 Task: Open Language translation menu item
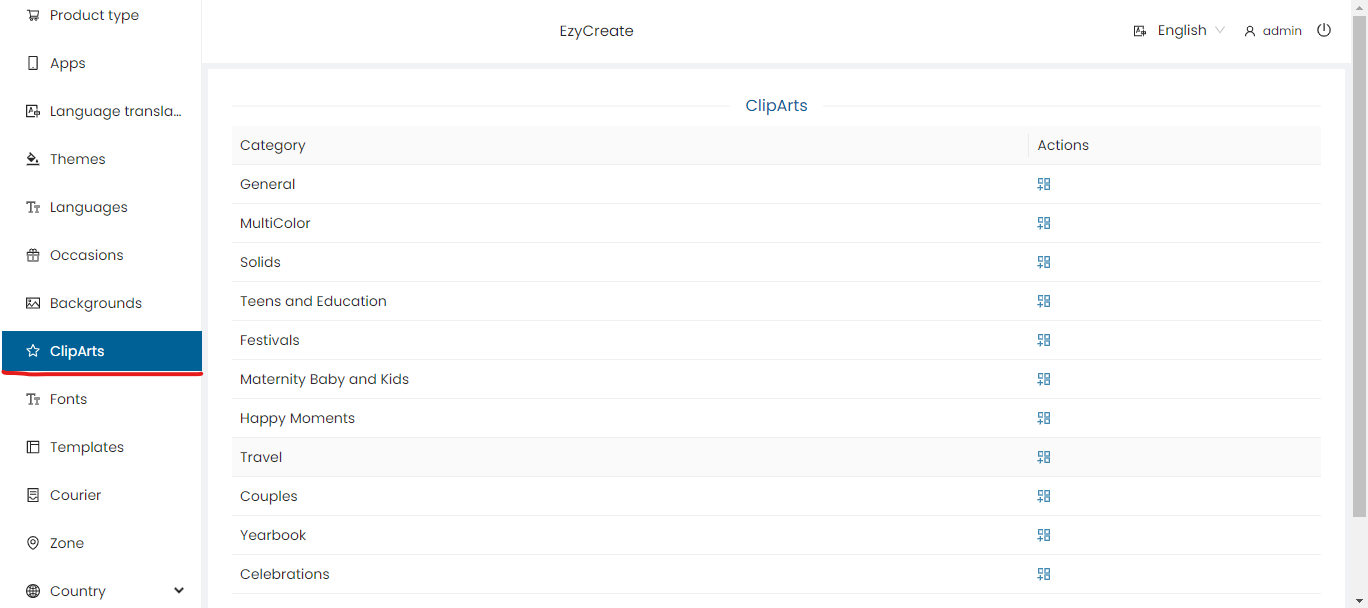tap(101, 111)
